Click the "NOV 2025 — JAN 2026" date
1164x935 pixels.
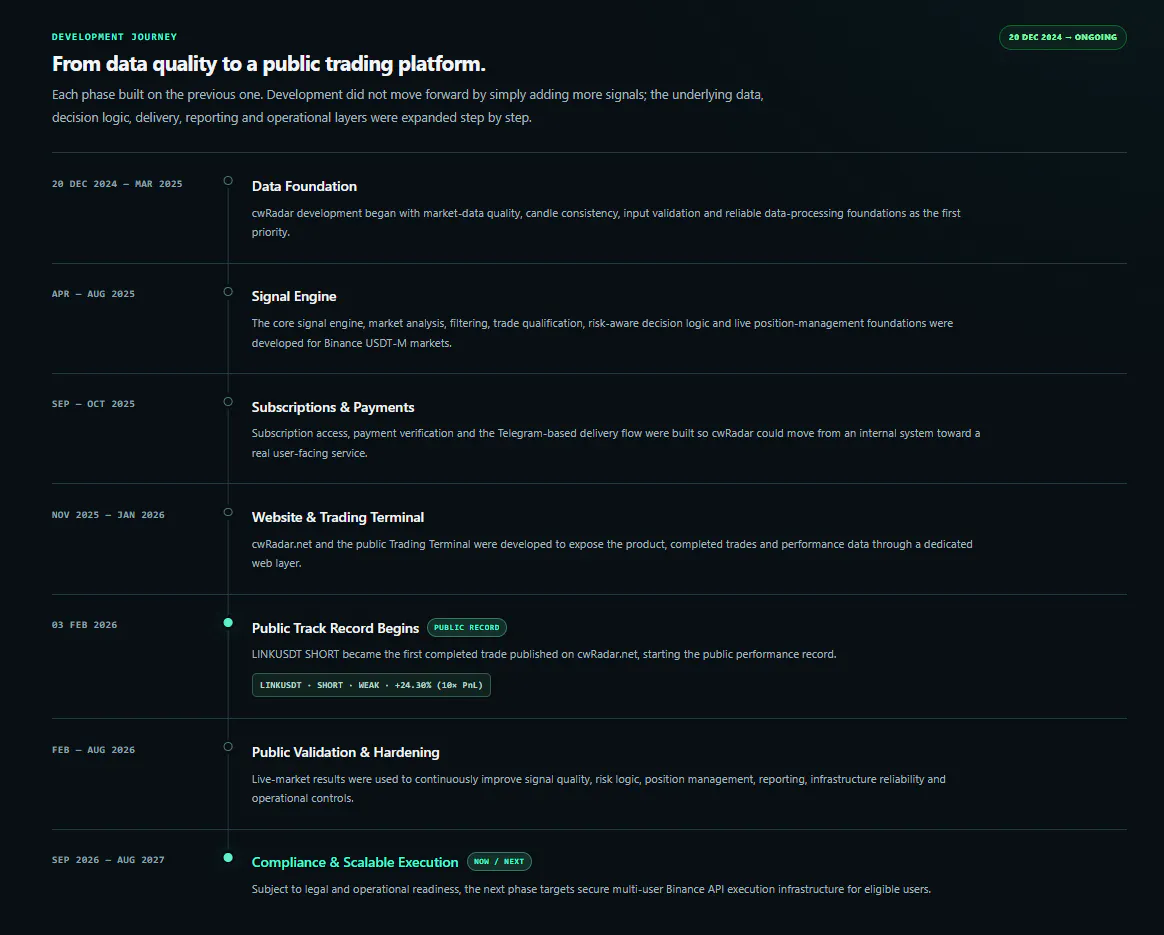click(108, 515)
